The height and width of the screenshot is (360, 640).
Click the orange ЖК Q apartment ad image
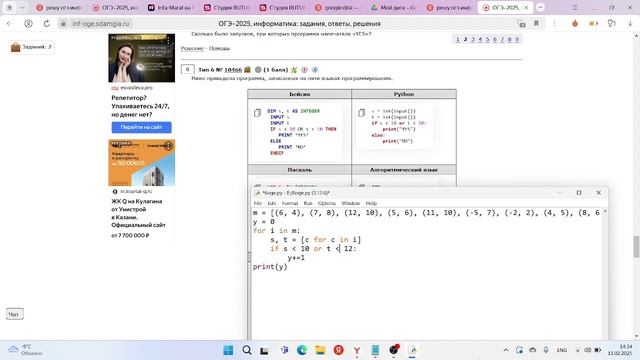[141, 162]
